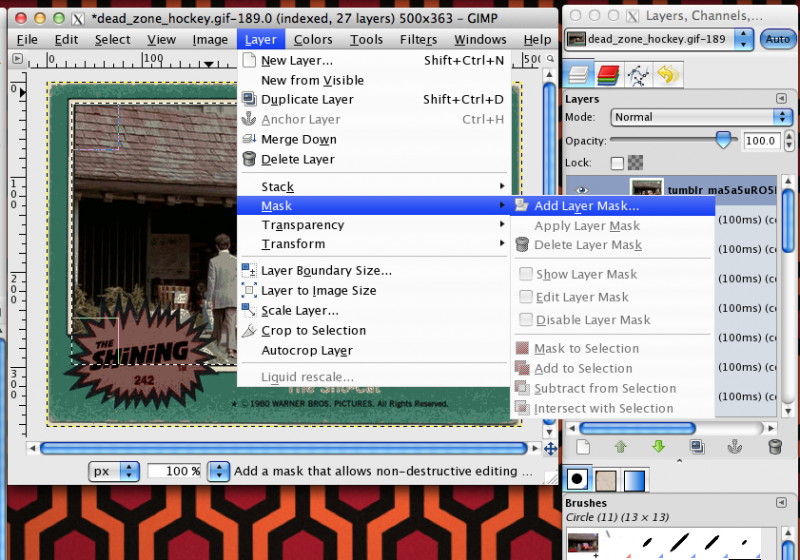Toggle the Edit Layer Mask checkbox
Image resolution: width=800 pixels, height=560 pixels.
[526, 296]
